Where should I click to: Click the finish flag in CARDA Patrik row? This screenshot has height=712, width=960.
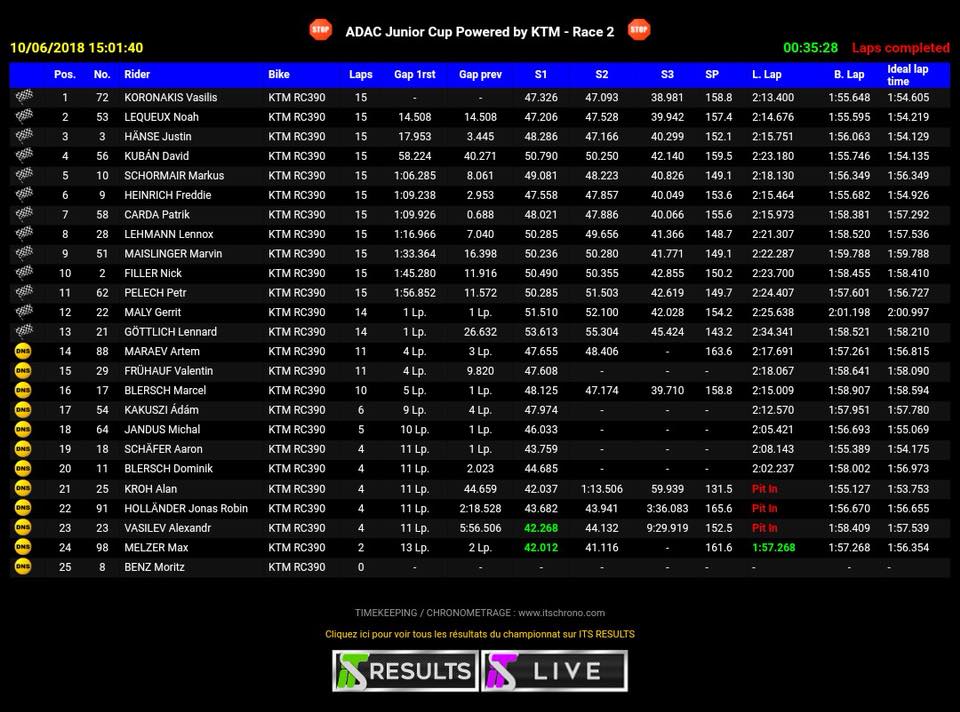[x=24, y=214]
